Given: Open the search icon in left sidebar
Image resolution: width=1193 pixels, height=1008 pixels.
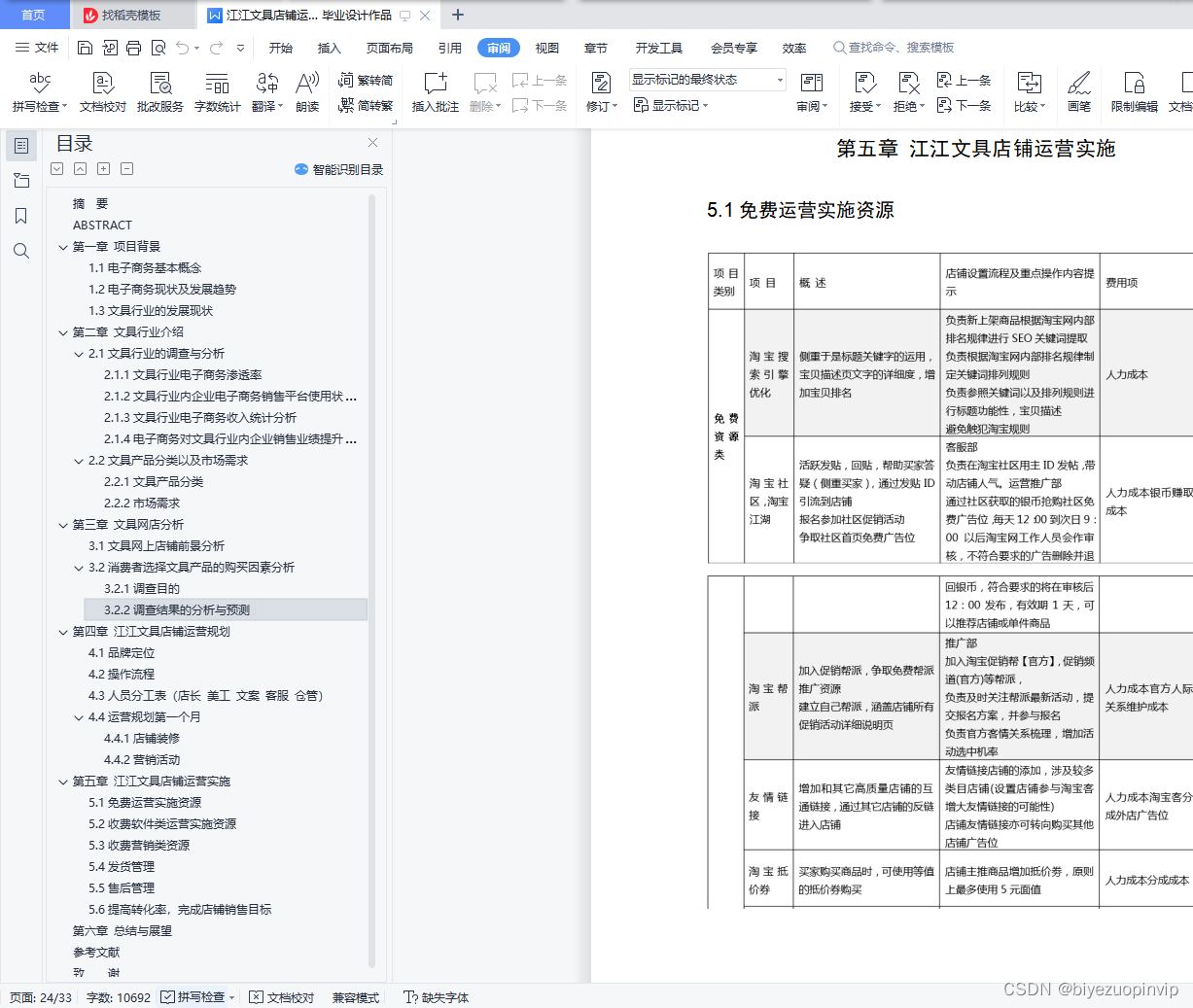Looking at the screenshot, I should (x=21, y=251).
